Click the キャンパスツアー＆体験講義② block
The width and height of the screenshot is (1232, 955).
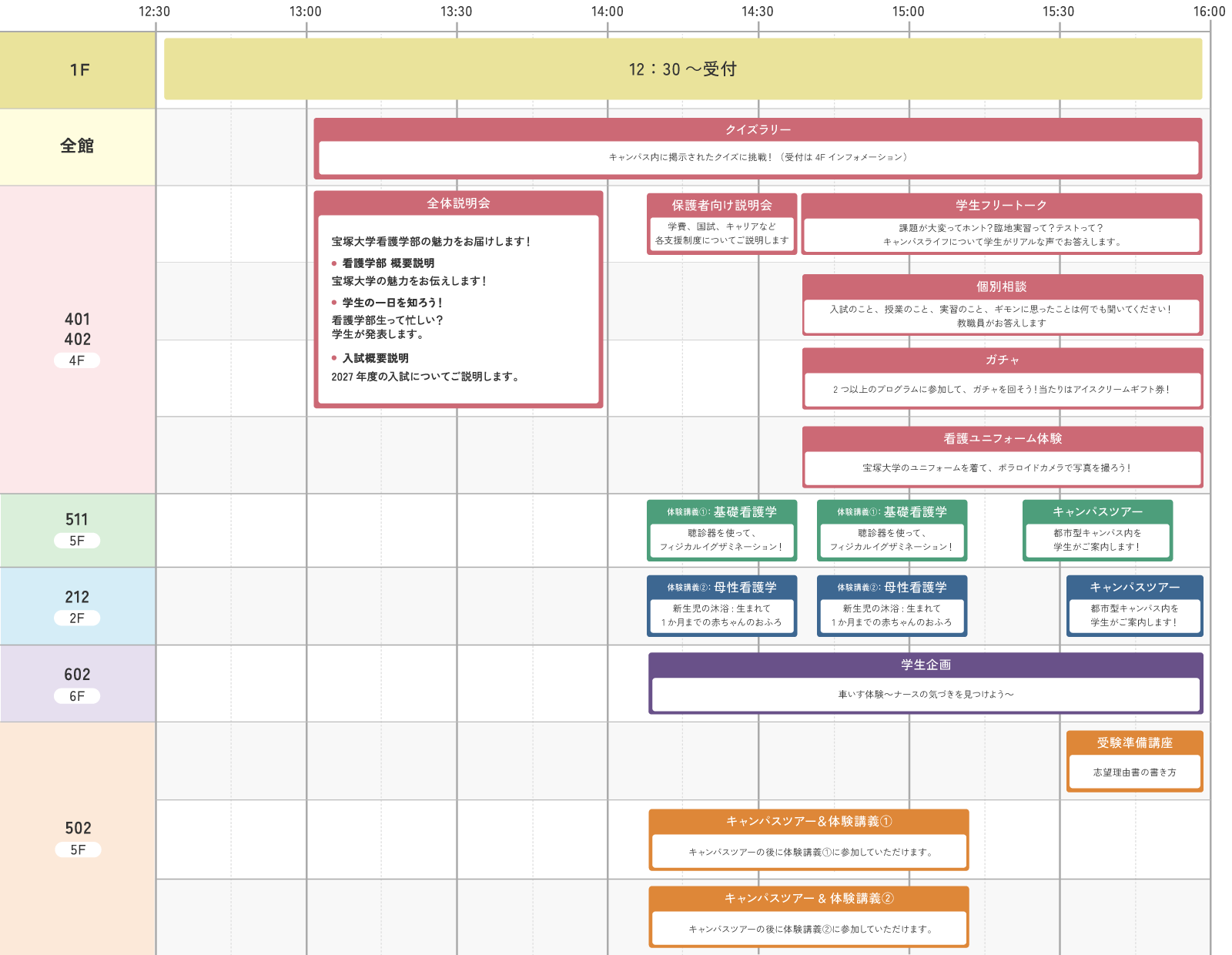[808, 916]
